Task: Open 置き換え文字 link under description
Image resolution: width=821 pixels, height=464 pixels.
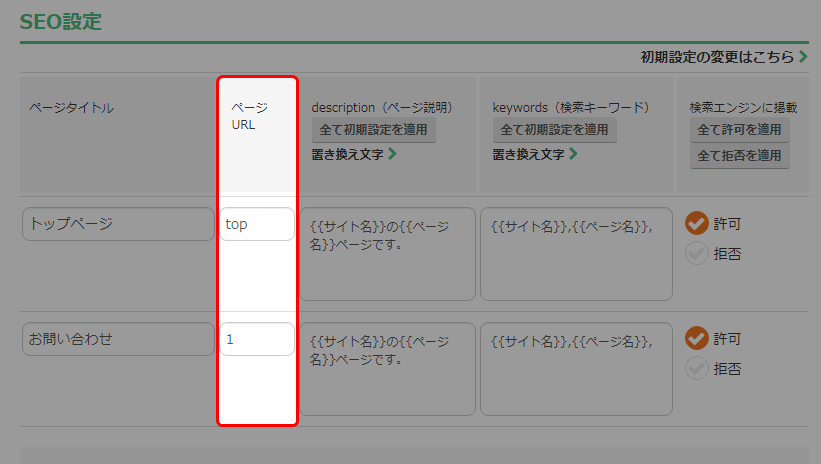Action: click(347, 154)
